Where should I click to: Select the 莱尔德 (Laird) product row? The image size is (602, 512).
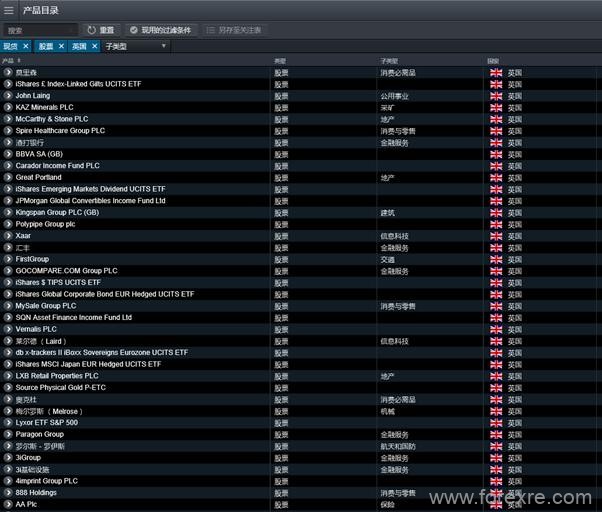(x=41, y=341)
